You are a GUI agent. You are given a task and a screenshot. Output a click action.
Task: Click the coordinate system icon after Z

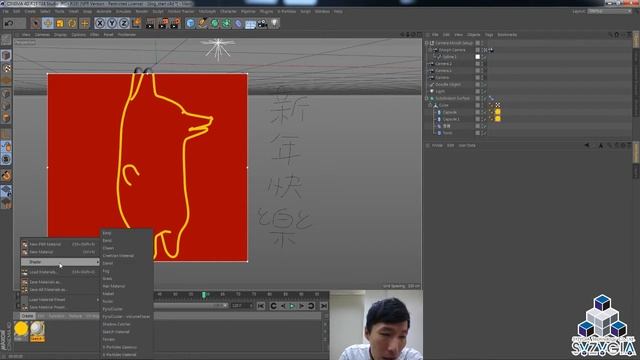[136, 23]
